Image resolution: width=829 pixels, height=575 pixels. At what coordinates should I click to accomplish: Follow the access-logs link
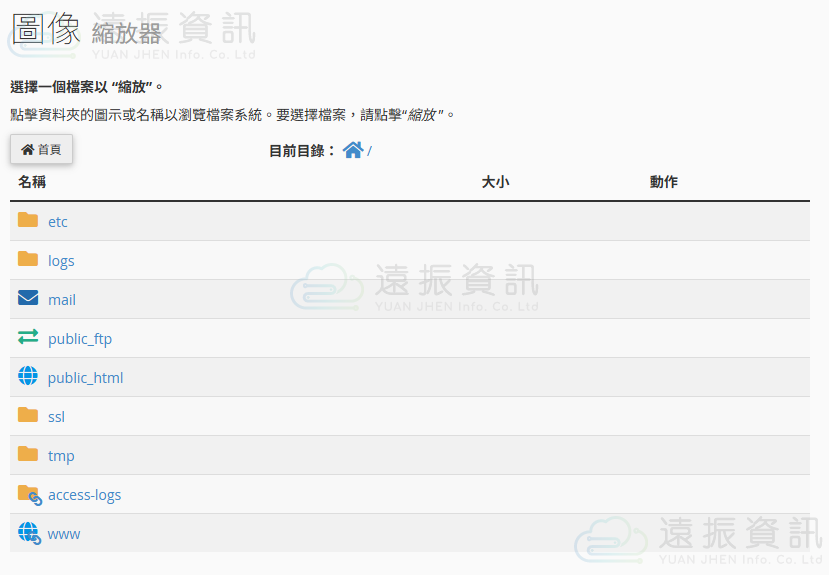(84, 495)
